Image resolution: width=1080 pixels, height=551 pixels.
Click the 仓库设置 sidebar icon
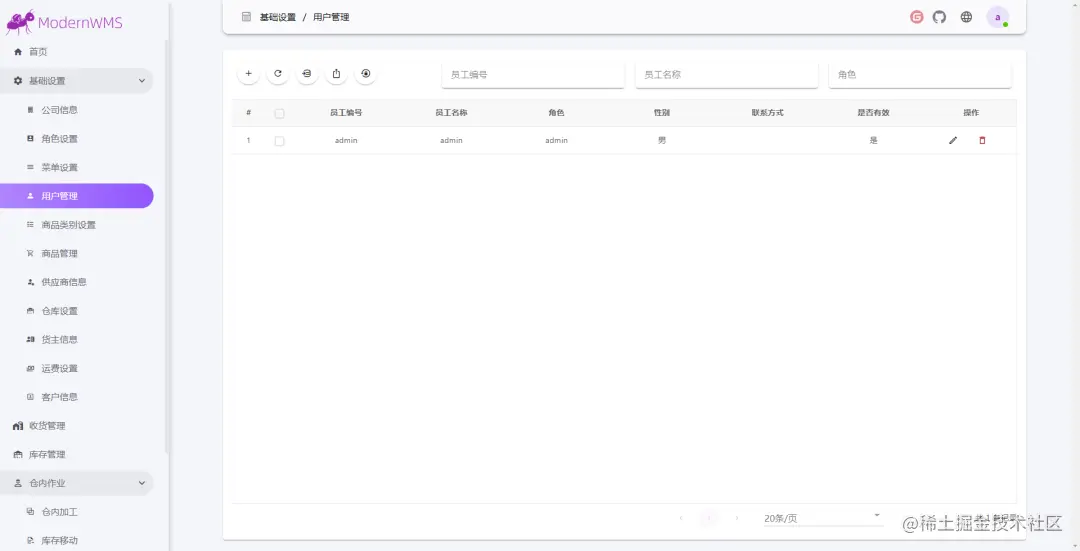point(30,311)
